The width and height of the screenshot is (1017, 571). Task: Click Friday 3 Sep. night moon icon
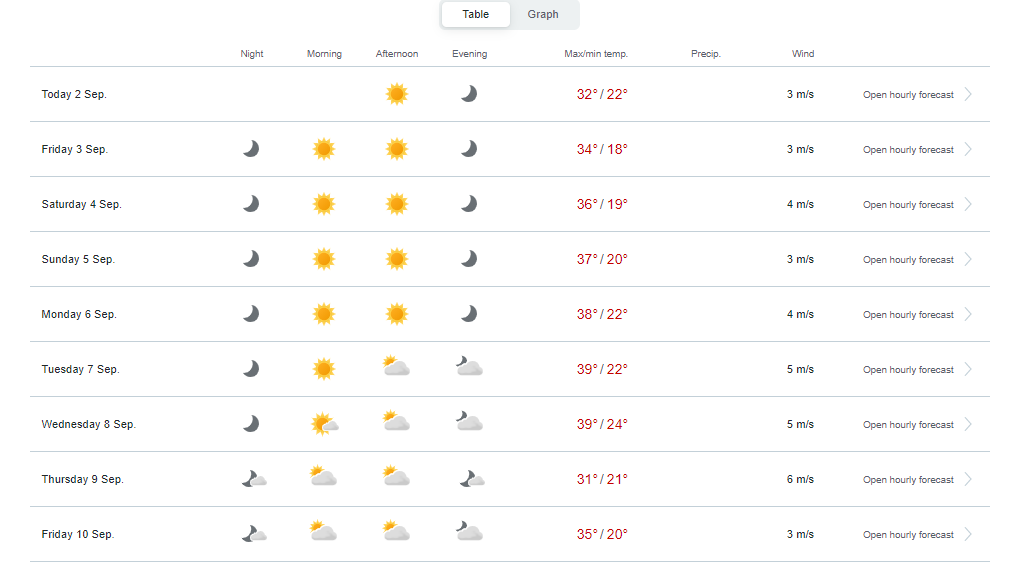point(251,149)
